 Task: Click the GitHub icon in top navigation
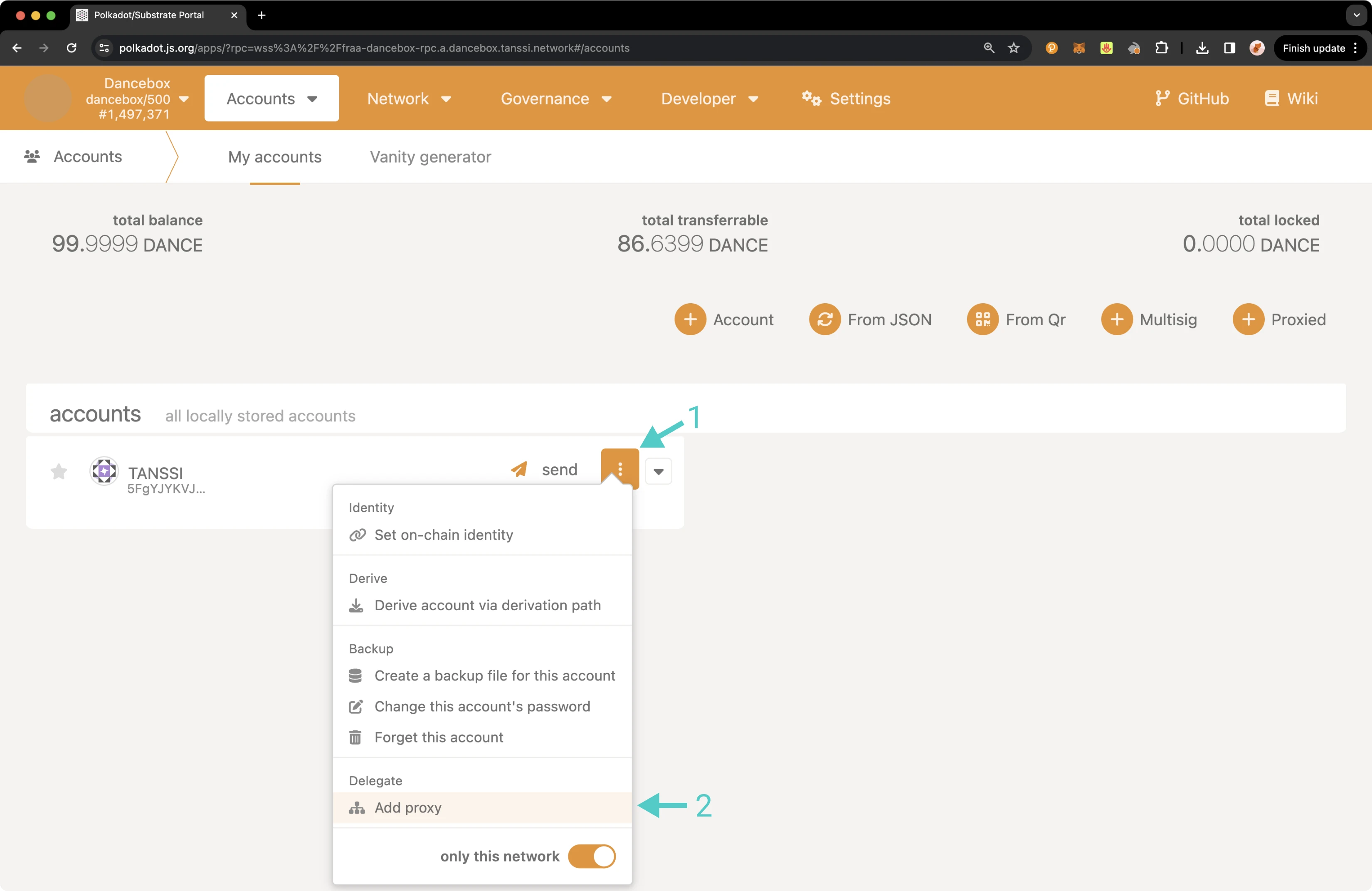coord(1162,98)
